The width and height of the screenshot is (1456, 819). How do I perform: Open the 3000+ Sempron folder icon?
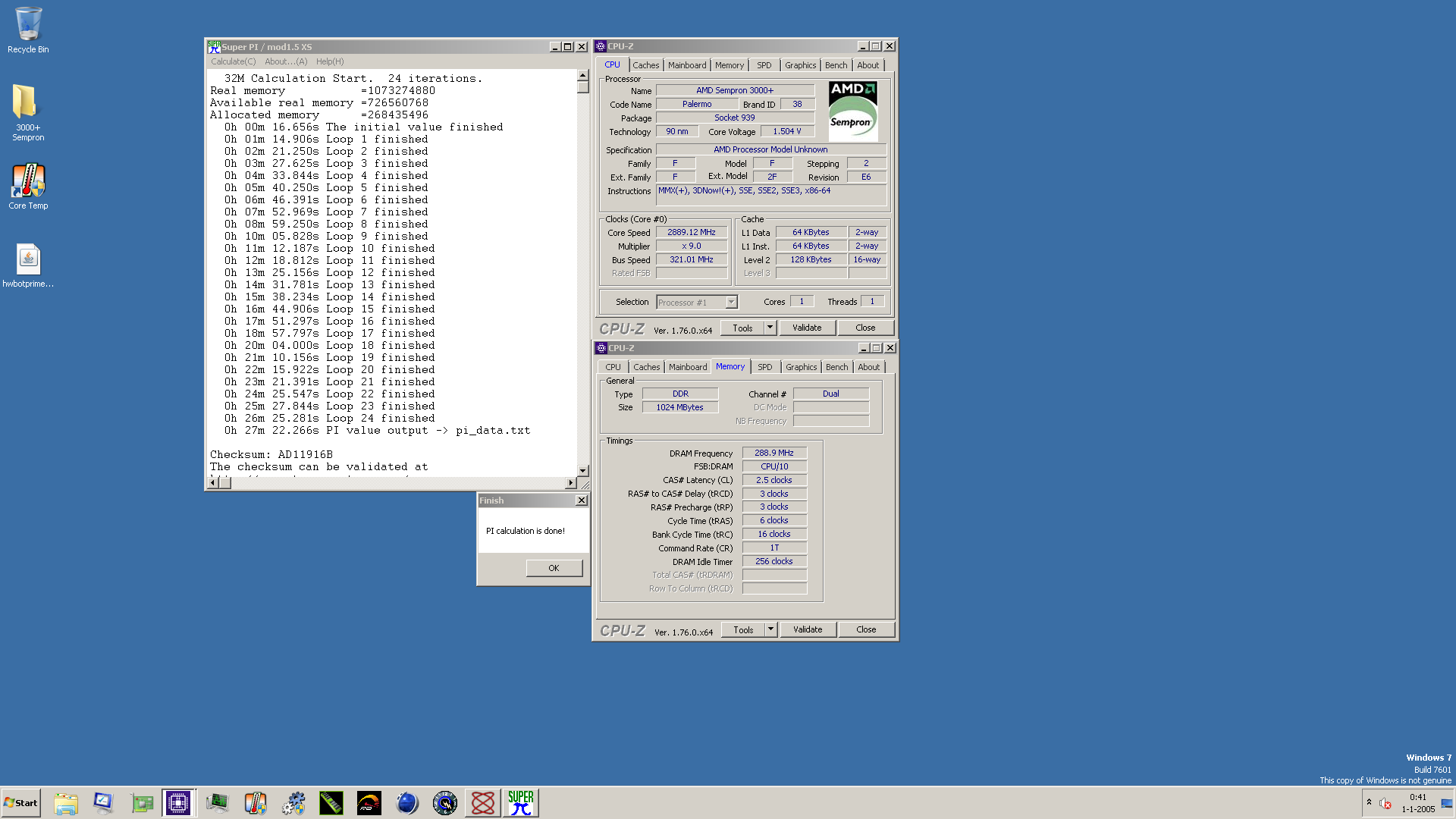pos(28,112)
